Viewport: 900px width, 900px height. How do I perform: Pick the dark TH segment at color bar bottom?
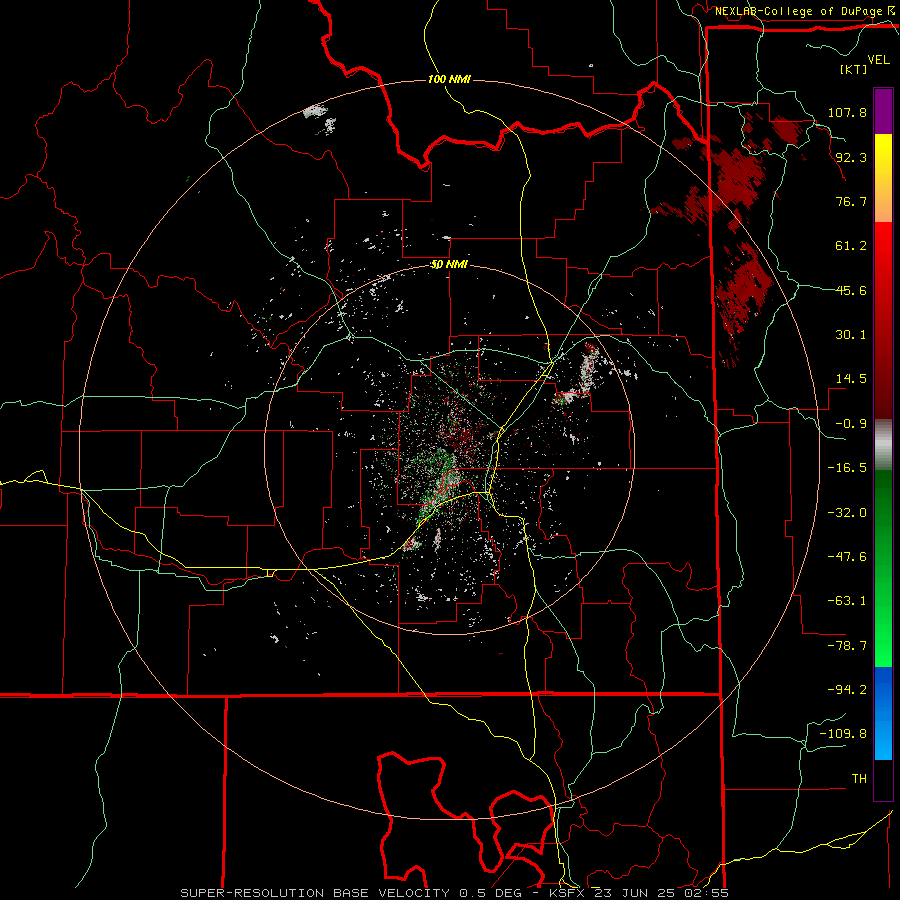pos(883,780)
